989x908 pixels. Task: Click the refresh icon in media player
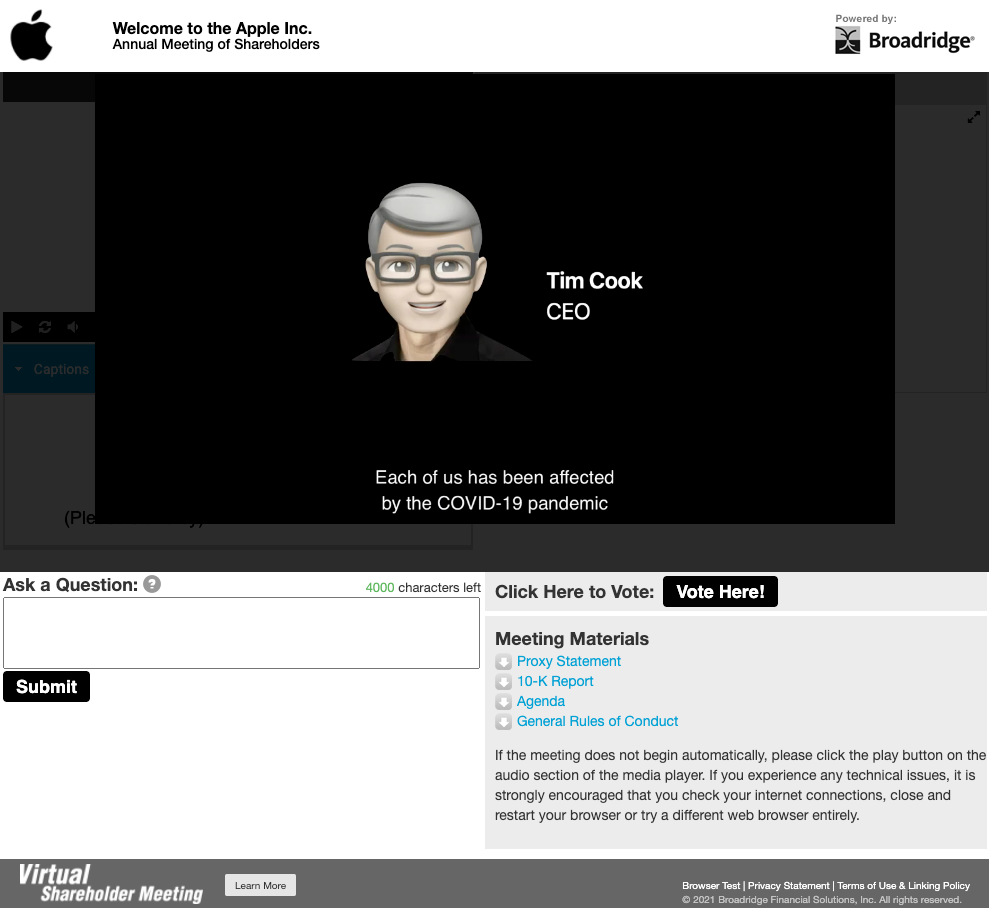45,327
